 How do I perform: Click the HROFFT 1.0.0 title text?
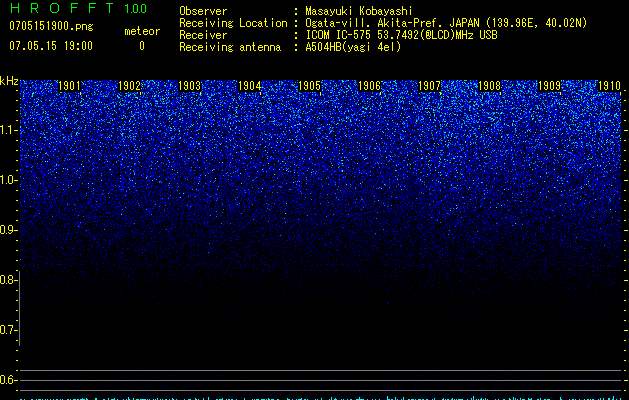point(78,8)
